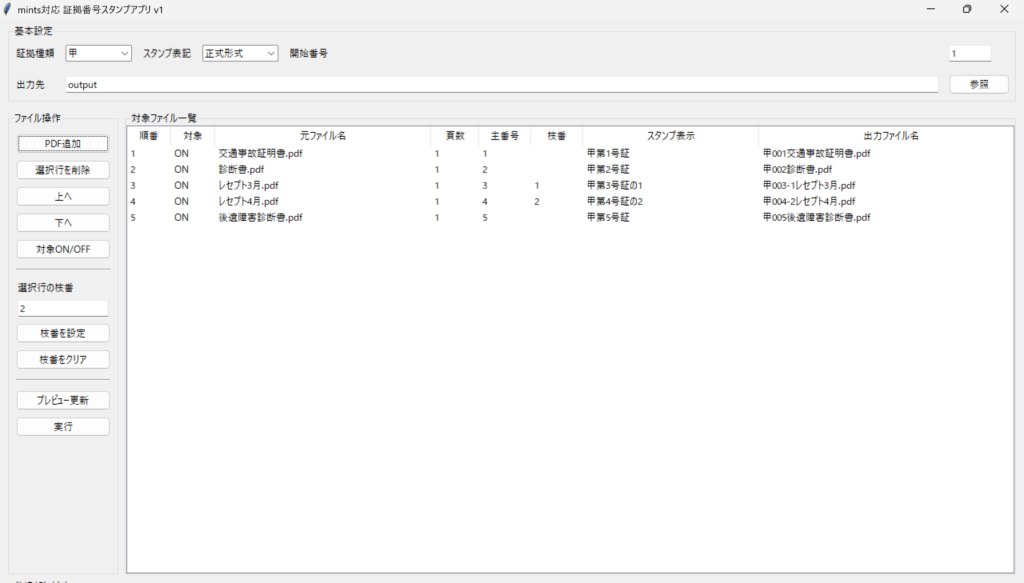
Task: Click the feather app icon in title bar
Action: [8, 9]
